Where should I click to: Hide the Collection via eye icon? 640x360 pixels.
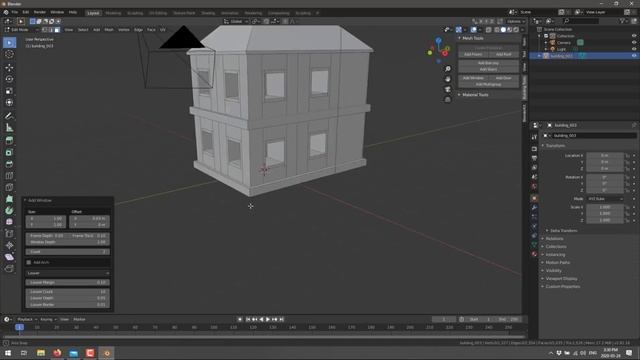click(x=634, y=36)
